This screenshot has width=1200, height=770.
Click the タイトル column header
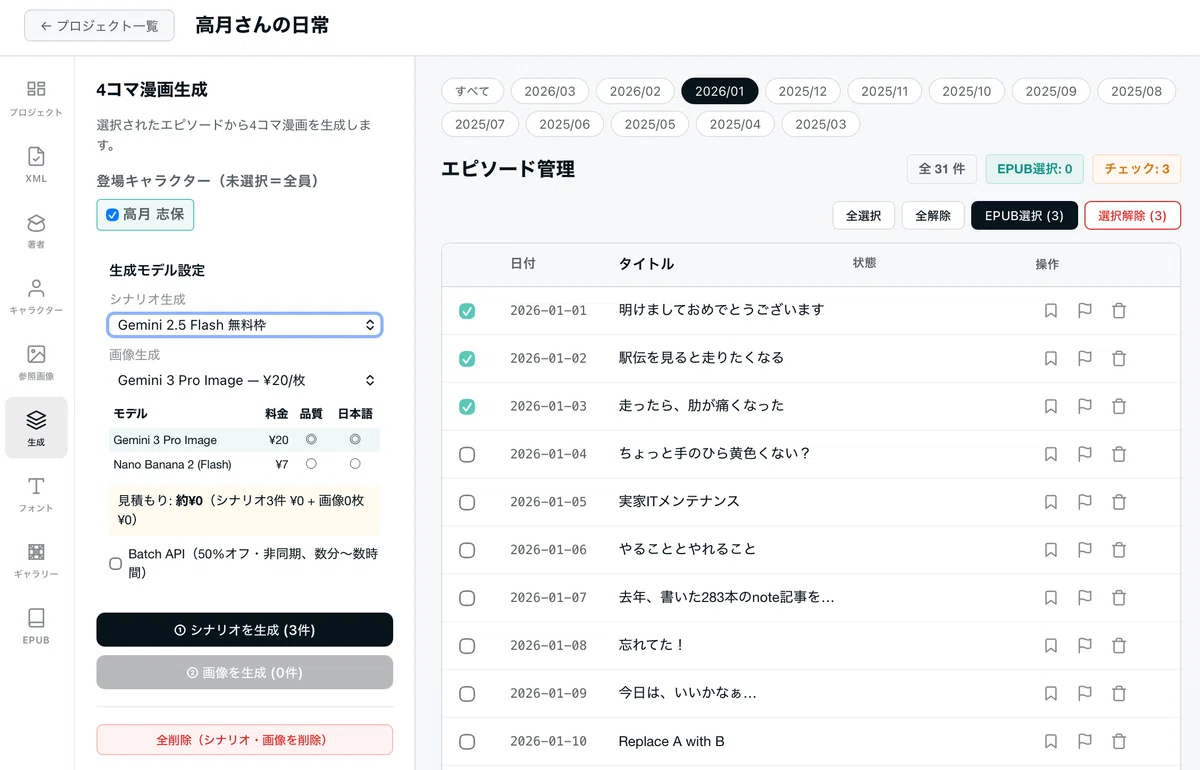[x=646, y=264]
